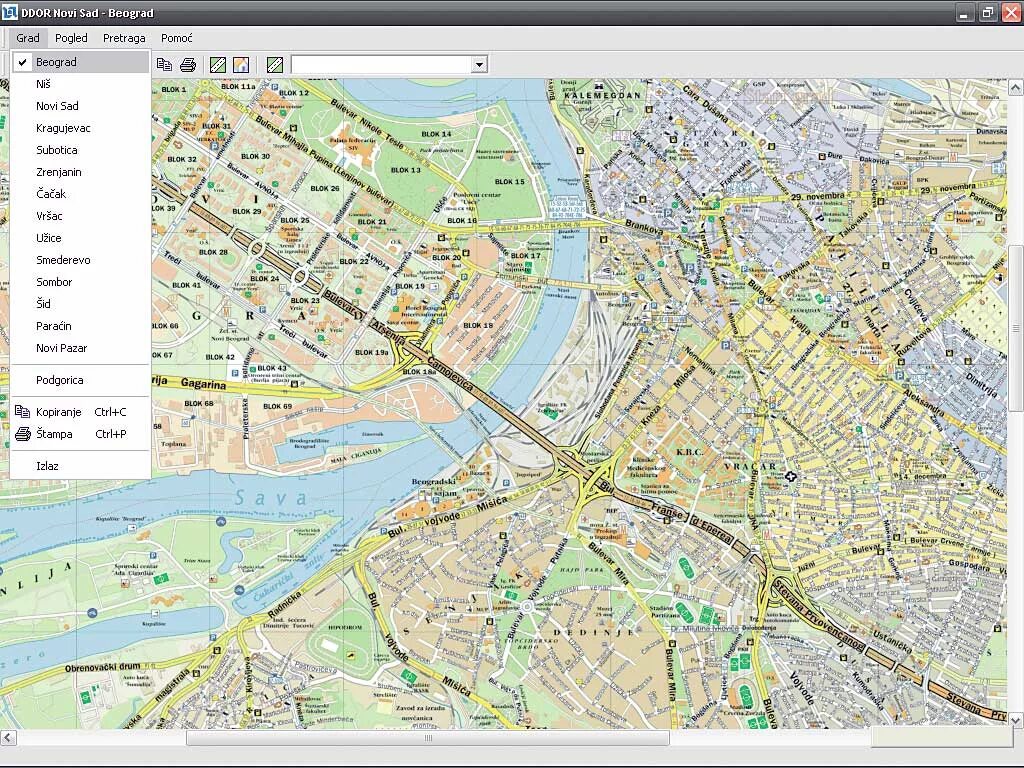Viewport: 1024px width, 768px height.
Task: Select Šid from the city list
Action: 80,304
